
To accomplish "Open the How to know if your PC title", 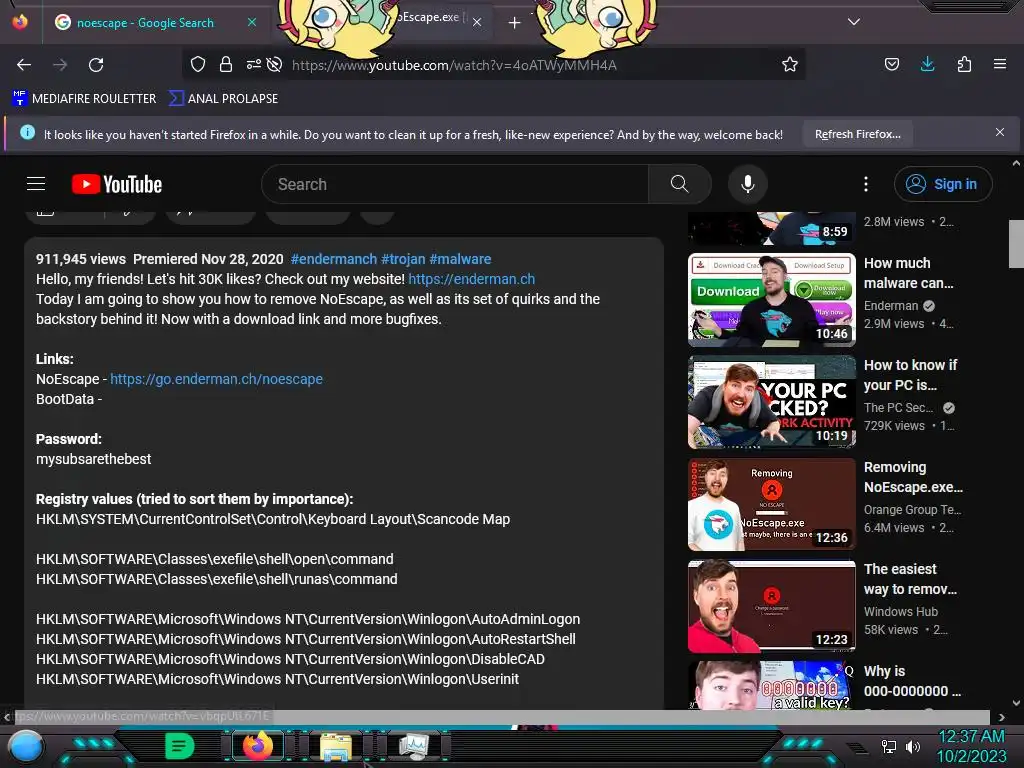I will pos(910,375).
